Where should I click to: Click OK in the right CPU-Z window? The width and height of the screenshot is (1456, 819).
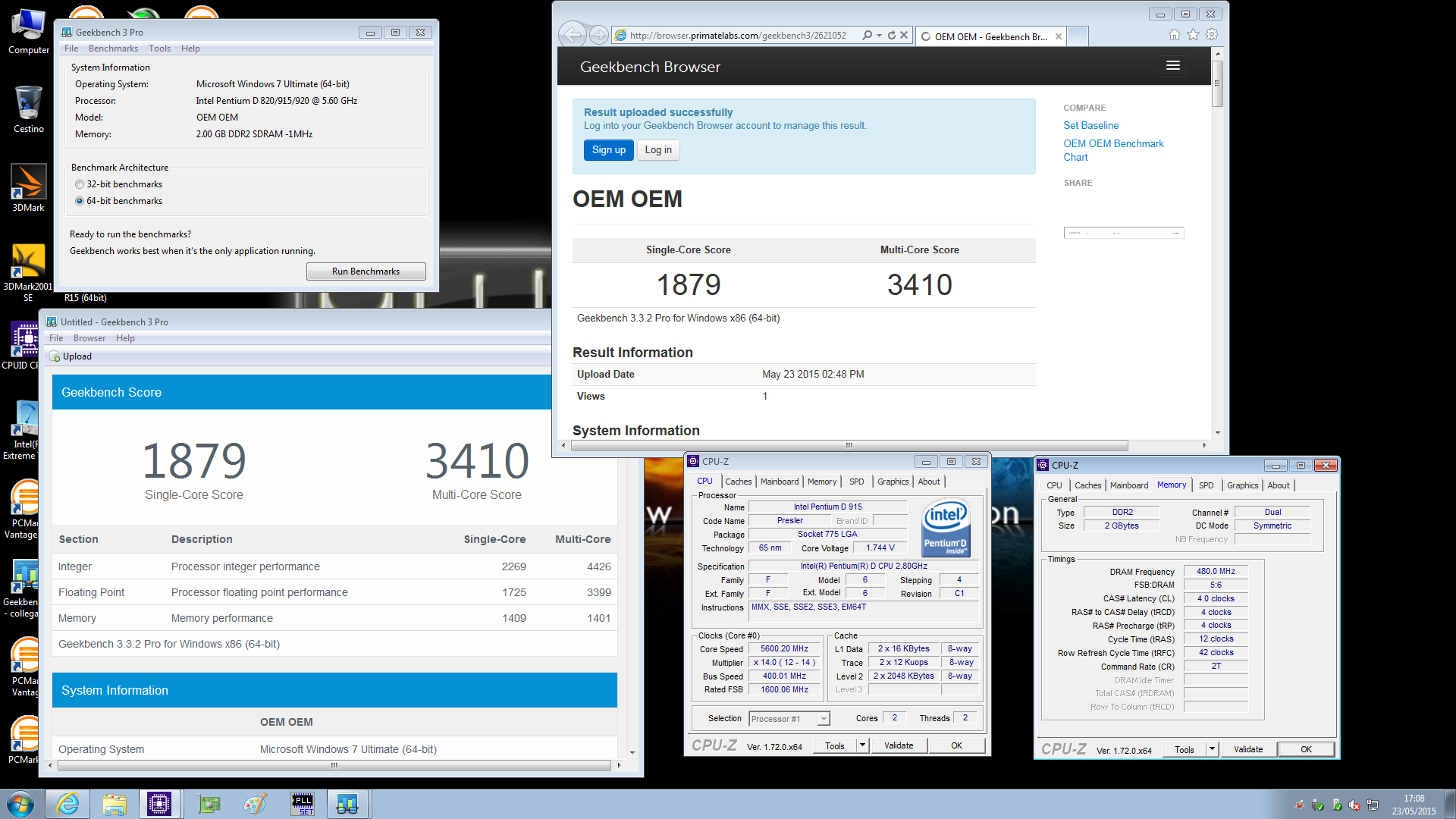1306,749
